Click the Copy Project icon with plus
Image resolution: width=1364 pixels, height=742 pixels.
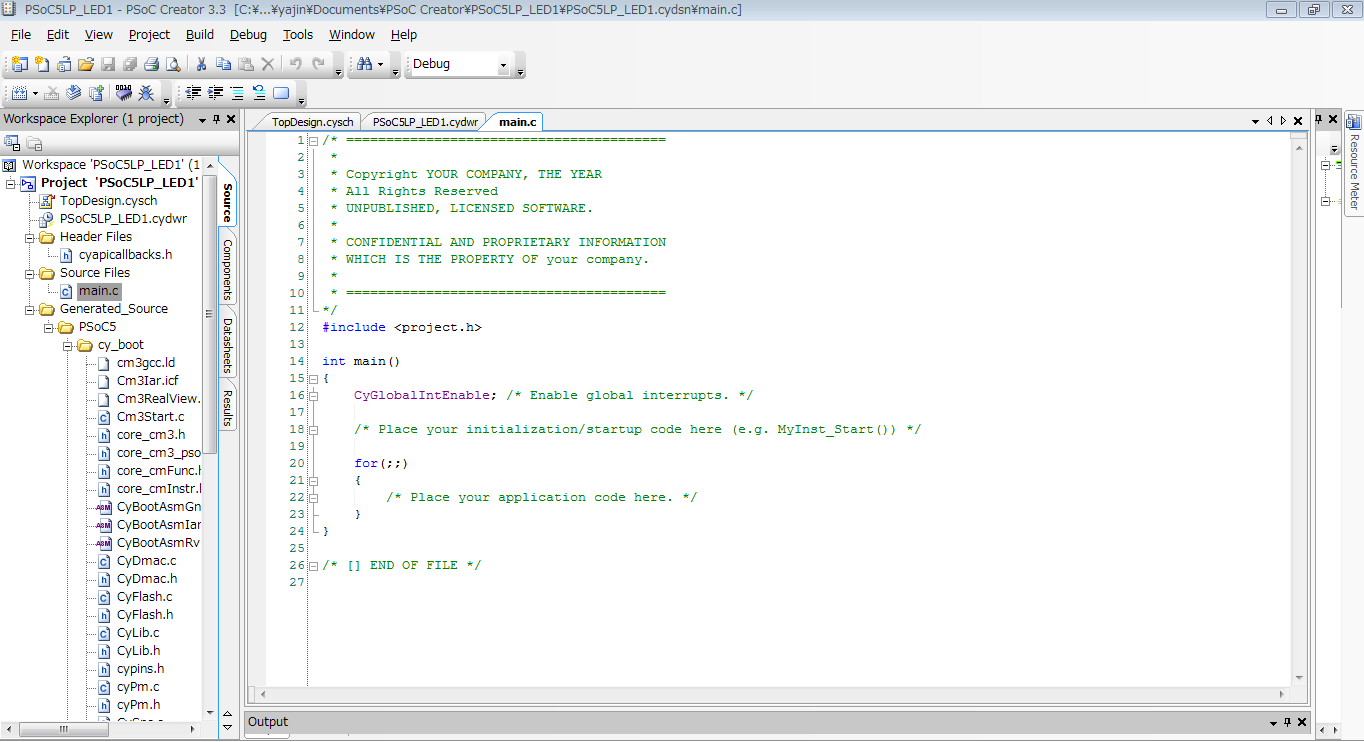pos(96,93)
